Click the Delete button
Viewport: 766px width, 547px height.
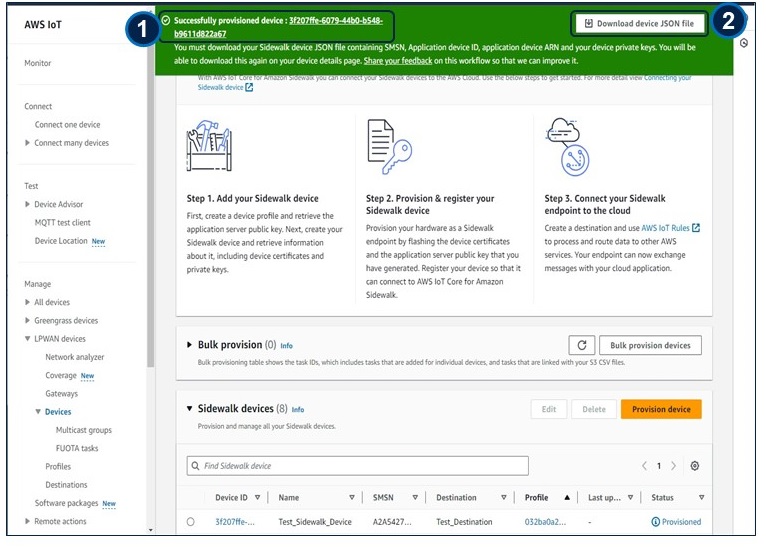point(594,409)
